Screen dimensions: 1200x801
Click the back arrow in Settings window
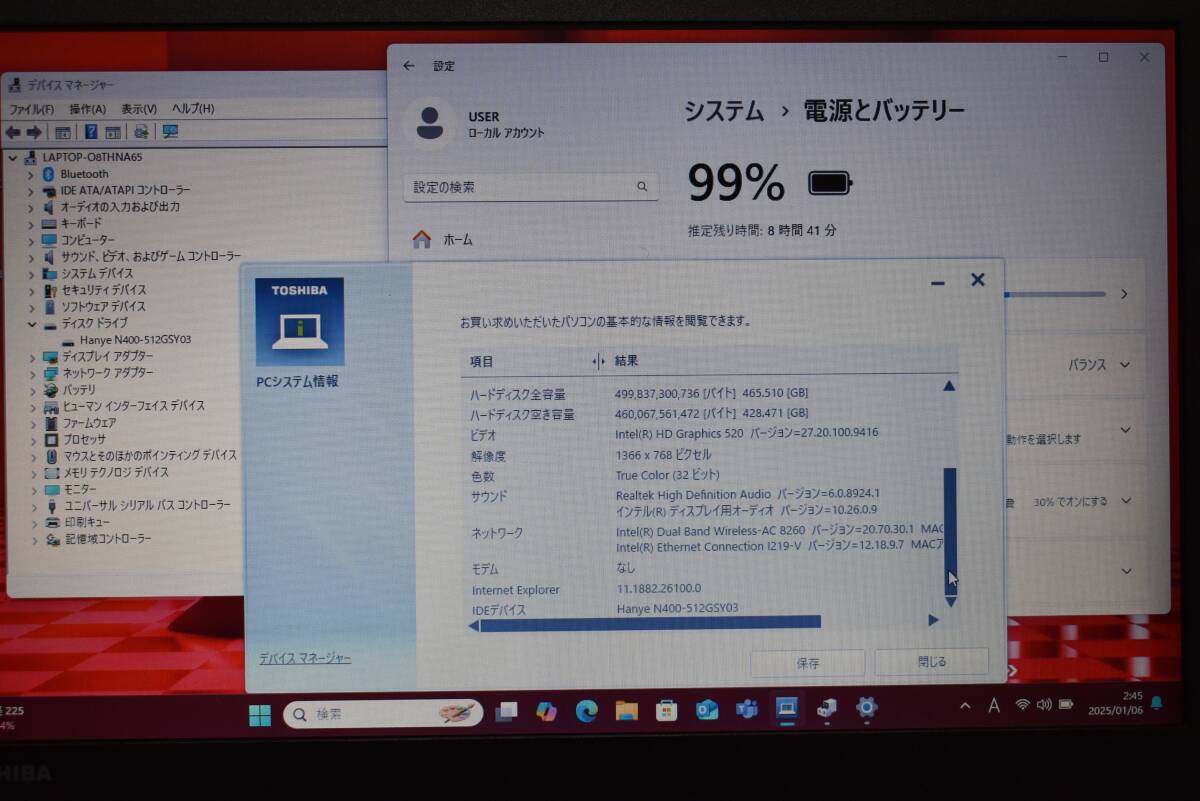[x=408, y=66]
